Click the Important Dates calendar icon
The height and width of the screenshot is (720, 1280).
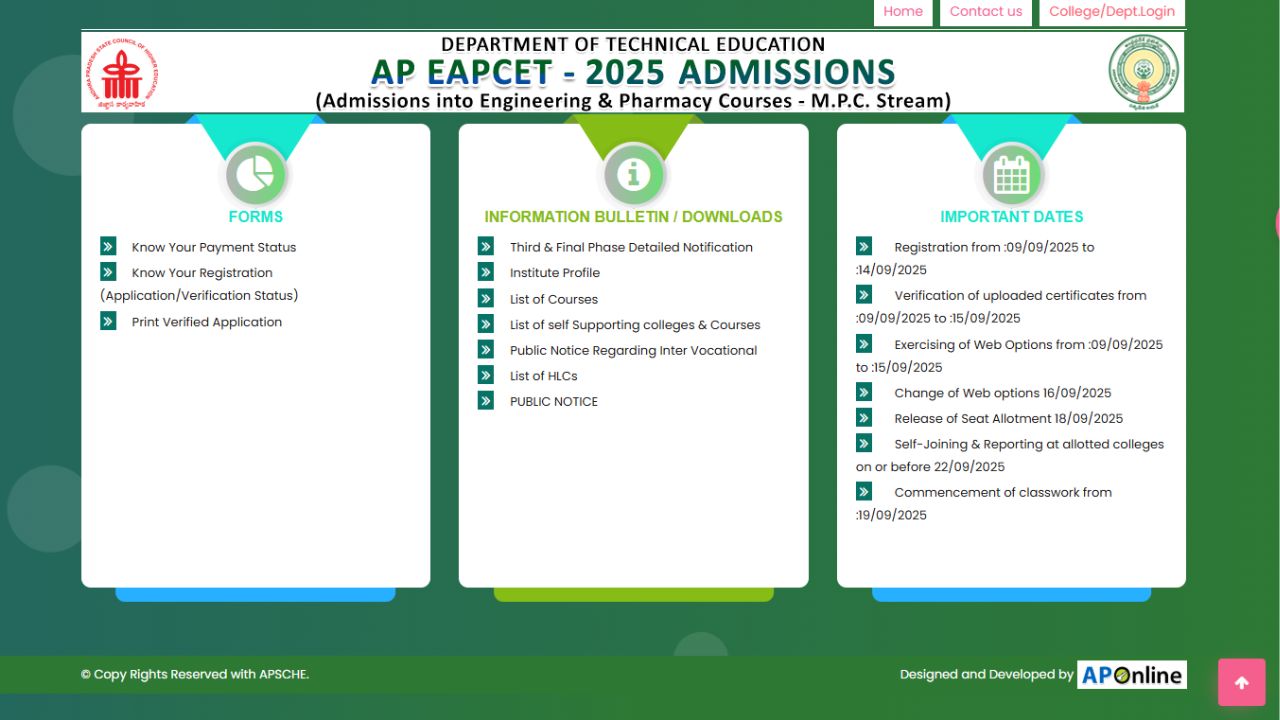[x=1011, y=174]
